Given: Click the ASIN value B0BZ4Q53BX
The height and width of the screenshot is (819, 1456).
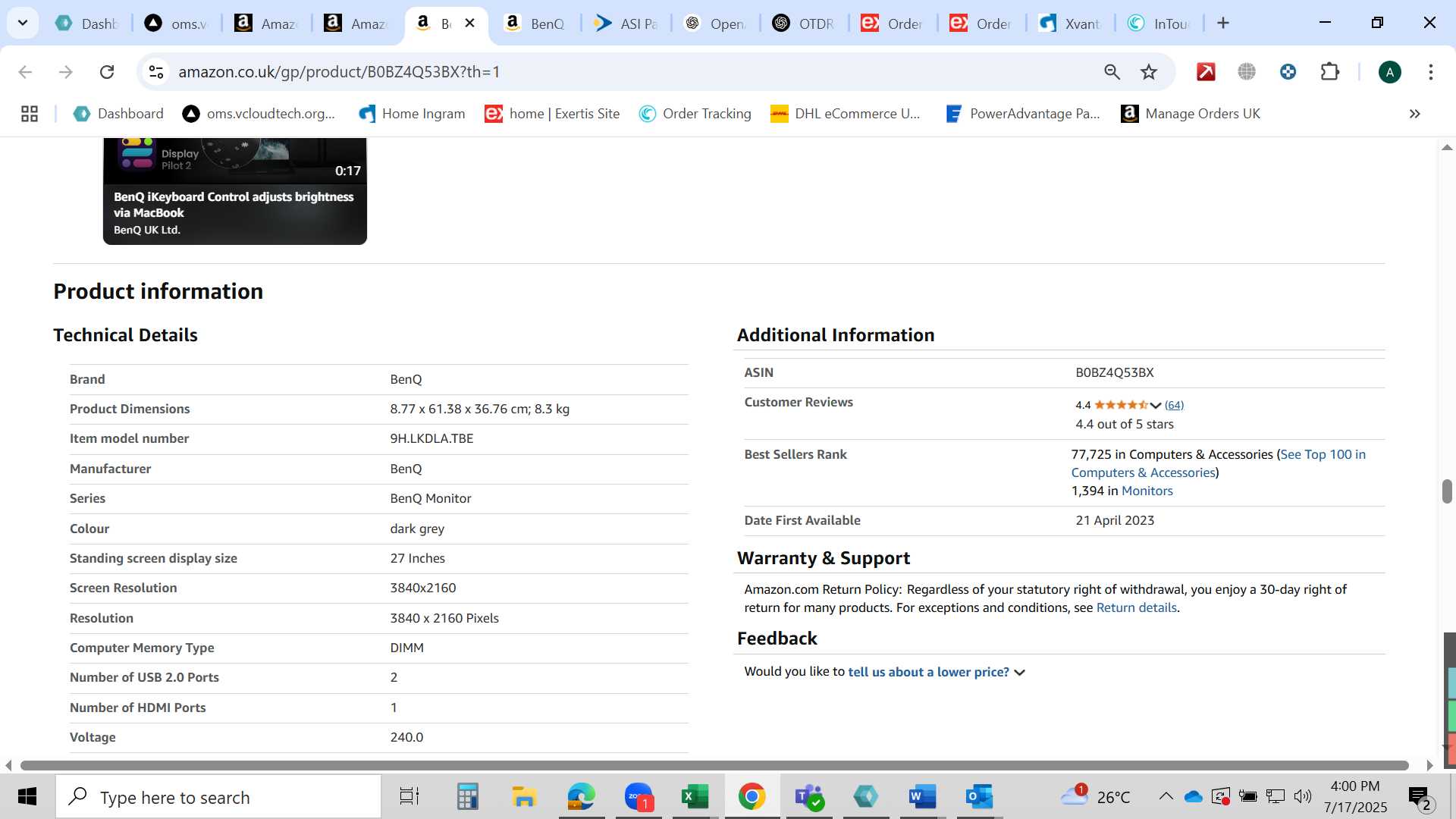Looking at the screenshot, I should 1114,372.
